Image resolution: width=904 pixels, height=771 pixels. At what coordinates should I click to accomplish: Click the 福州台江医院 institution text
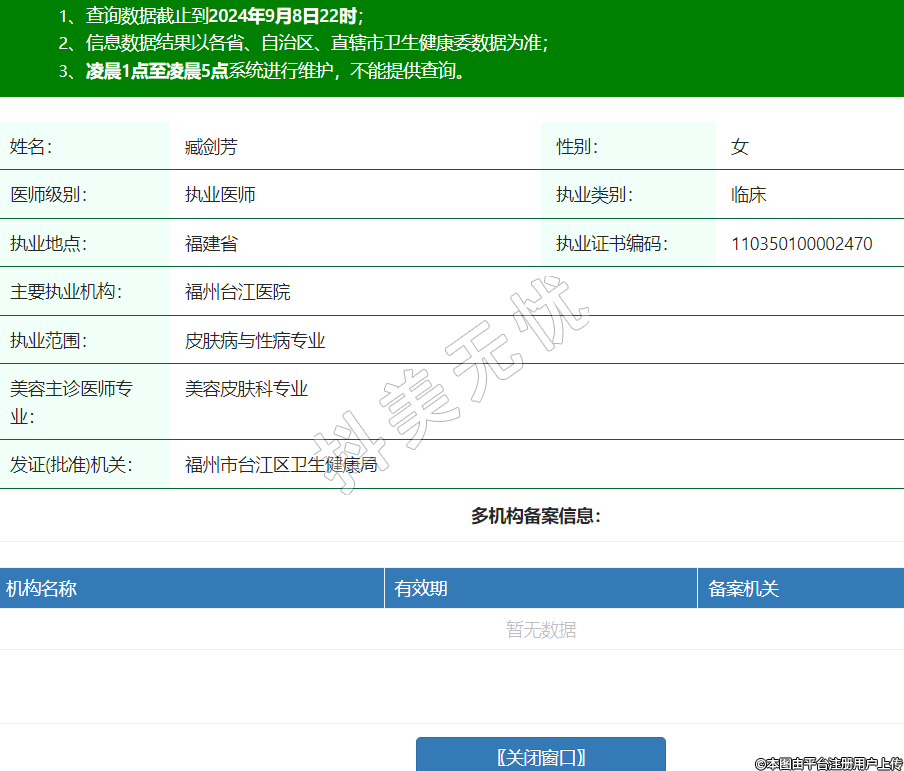pos(237,292)
